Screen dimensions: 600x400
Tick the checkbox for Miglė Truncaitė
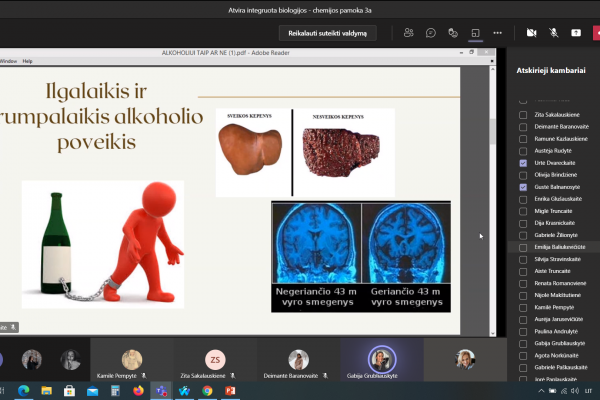[x=523, y=211]
